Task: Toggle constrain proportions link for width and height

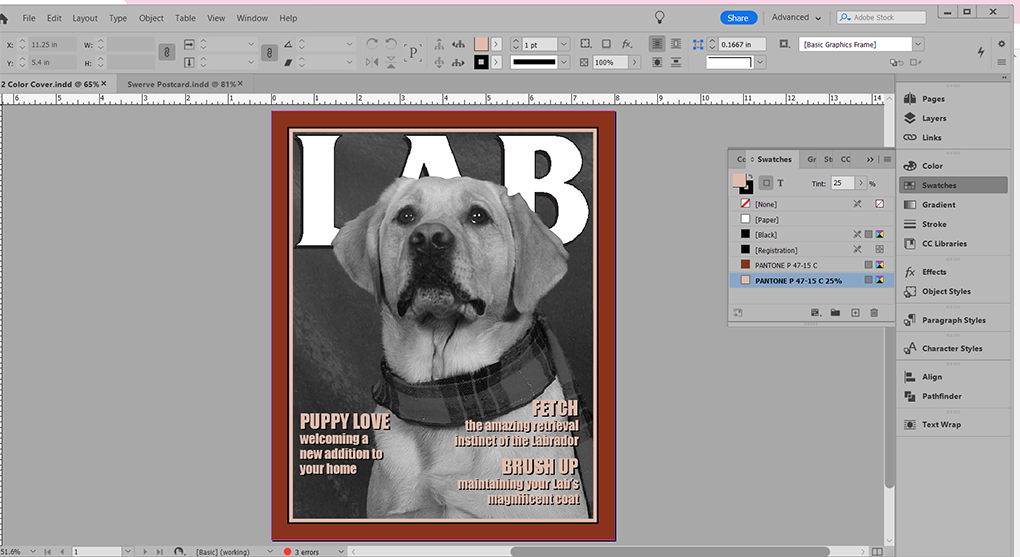Action: tap(167, 53)
